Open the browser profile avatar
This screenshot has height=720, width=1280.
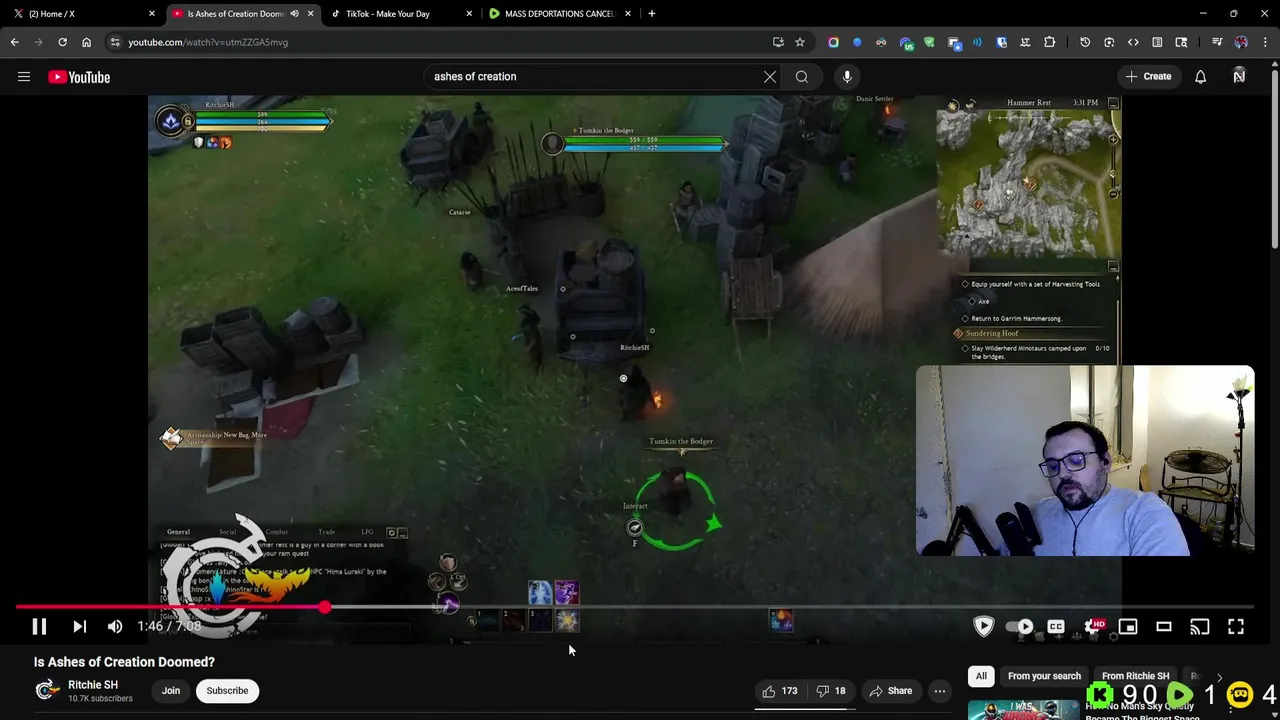point(1241,42)
